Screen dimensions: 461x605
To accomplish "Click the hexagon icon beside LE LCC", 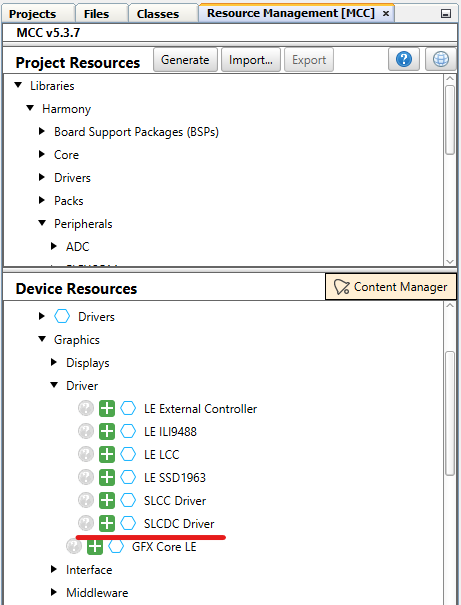I will coord(128,455).
